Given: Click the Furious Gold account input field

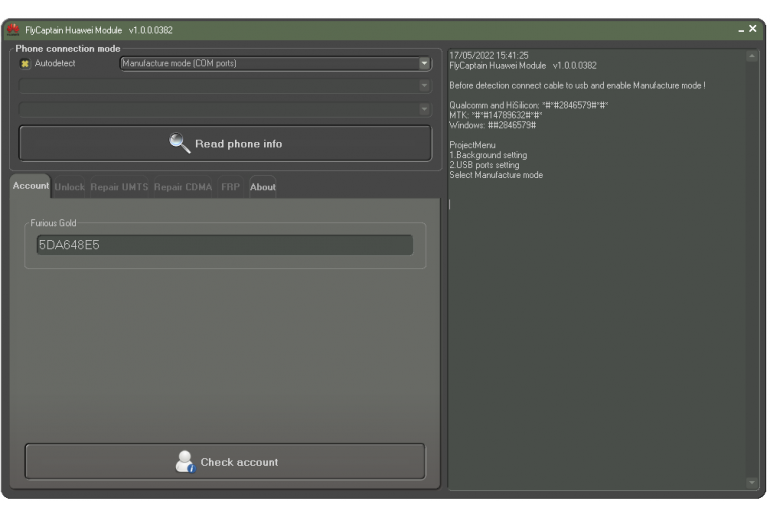Looking at the screenshot, I should [224, 245].
